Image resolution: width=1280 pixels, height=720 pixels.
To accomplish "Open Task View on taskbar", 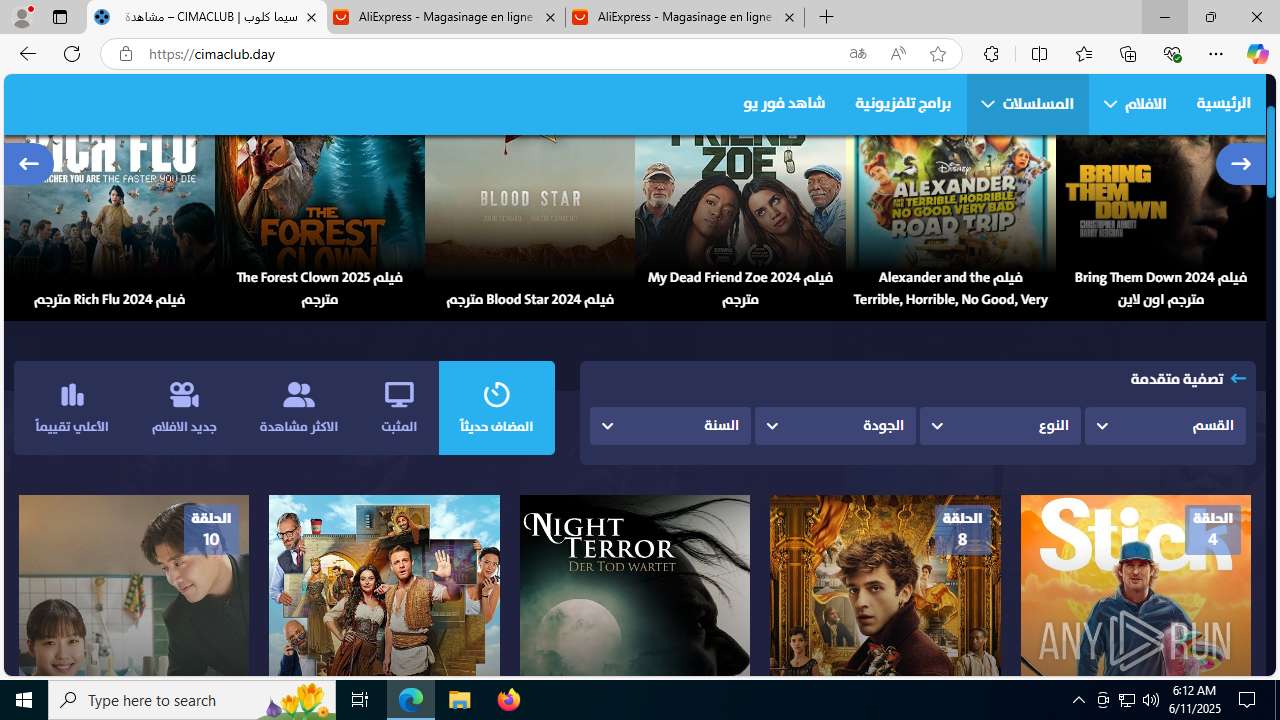I will [360, 700].
